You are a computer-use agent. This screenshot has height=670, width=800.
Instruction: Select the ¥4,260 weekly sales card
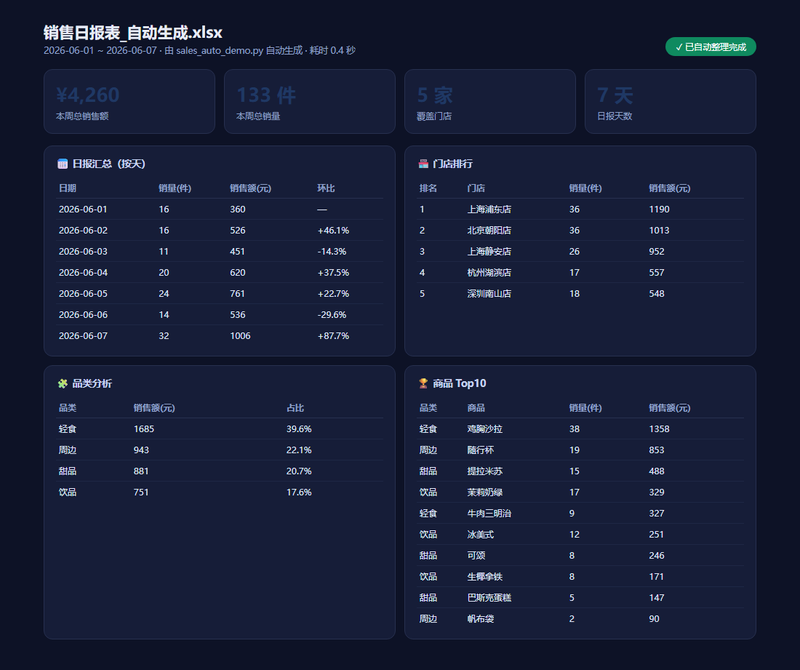click(x=129, y=102)
